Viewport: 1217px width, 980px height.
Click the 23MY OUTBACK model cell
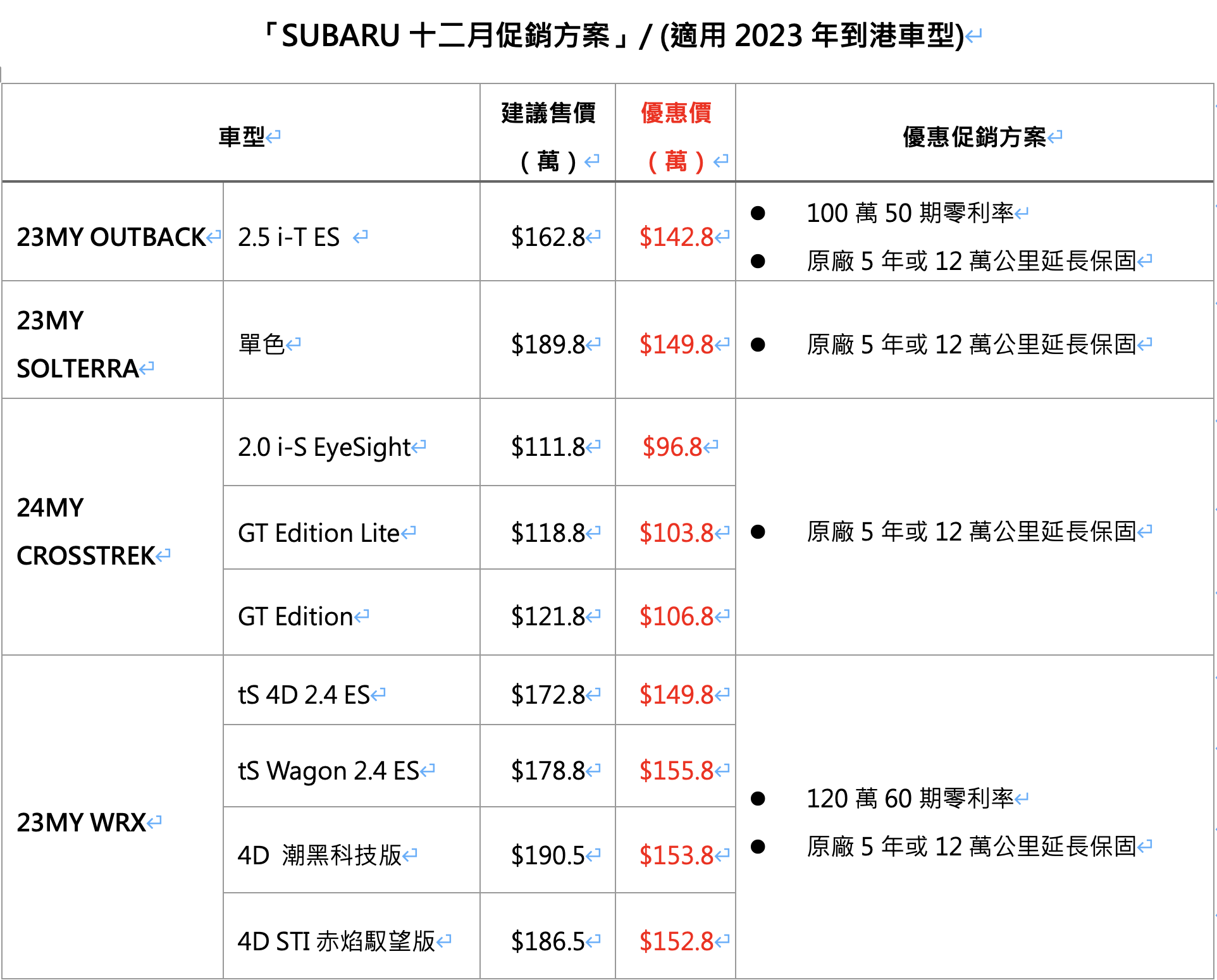pyautogui.click(x=111, y=237)
